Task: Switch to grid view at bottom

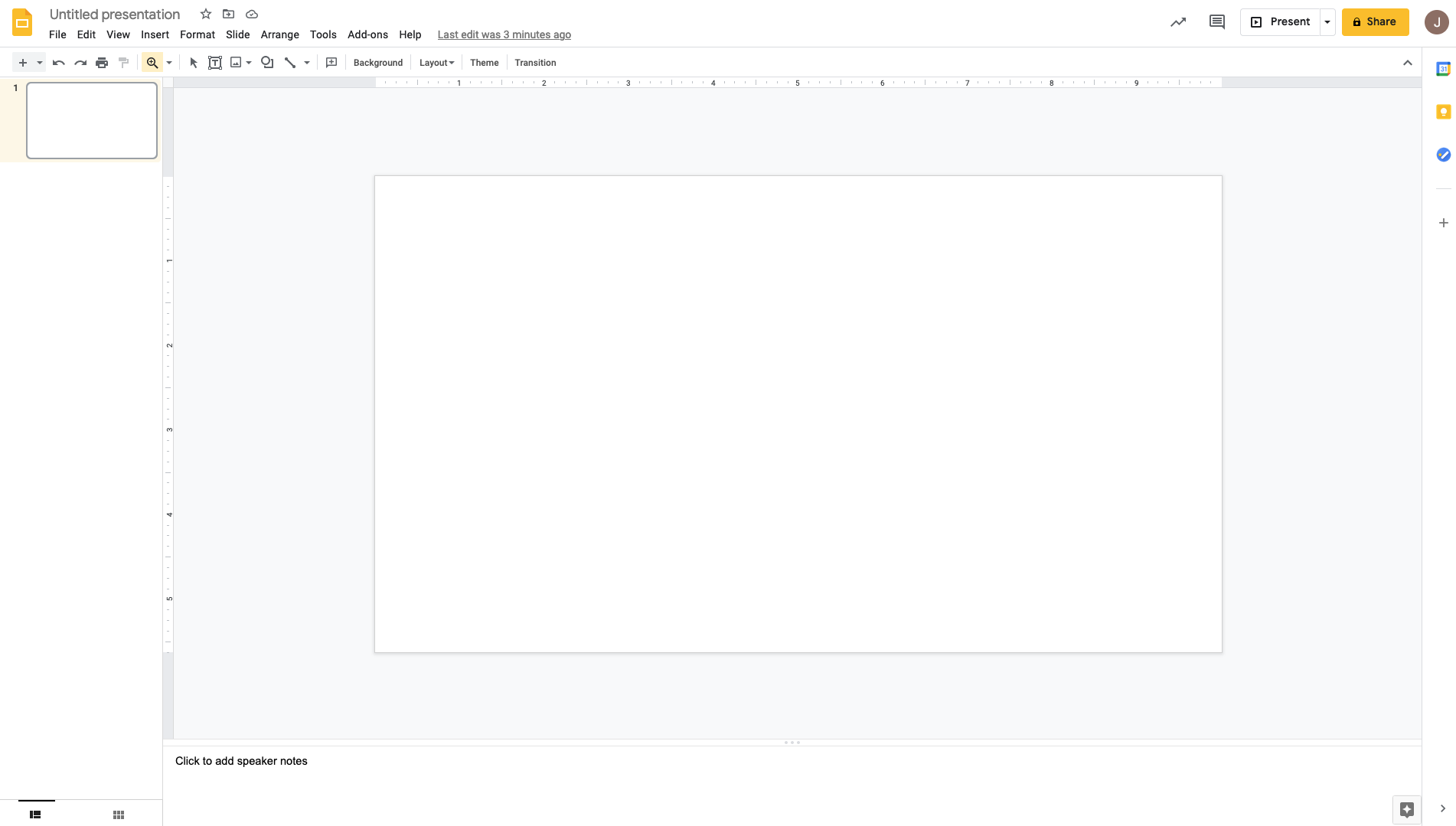Action: pyautogui.click(x=118, y=814)
